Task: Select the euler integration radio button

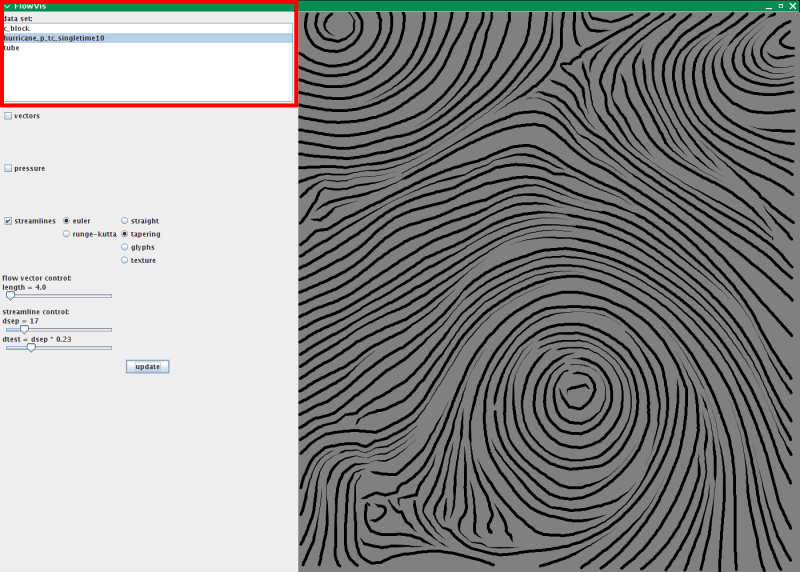Action: click(x=66, y=221)
